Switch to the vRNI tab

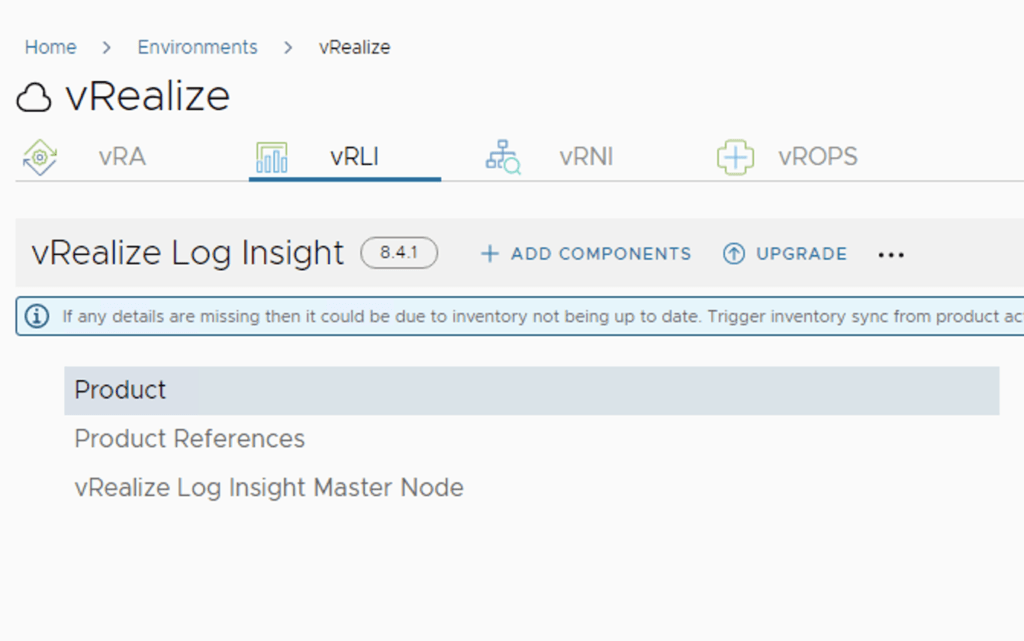tap(586, 157)
